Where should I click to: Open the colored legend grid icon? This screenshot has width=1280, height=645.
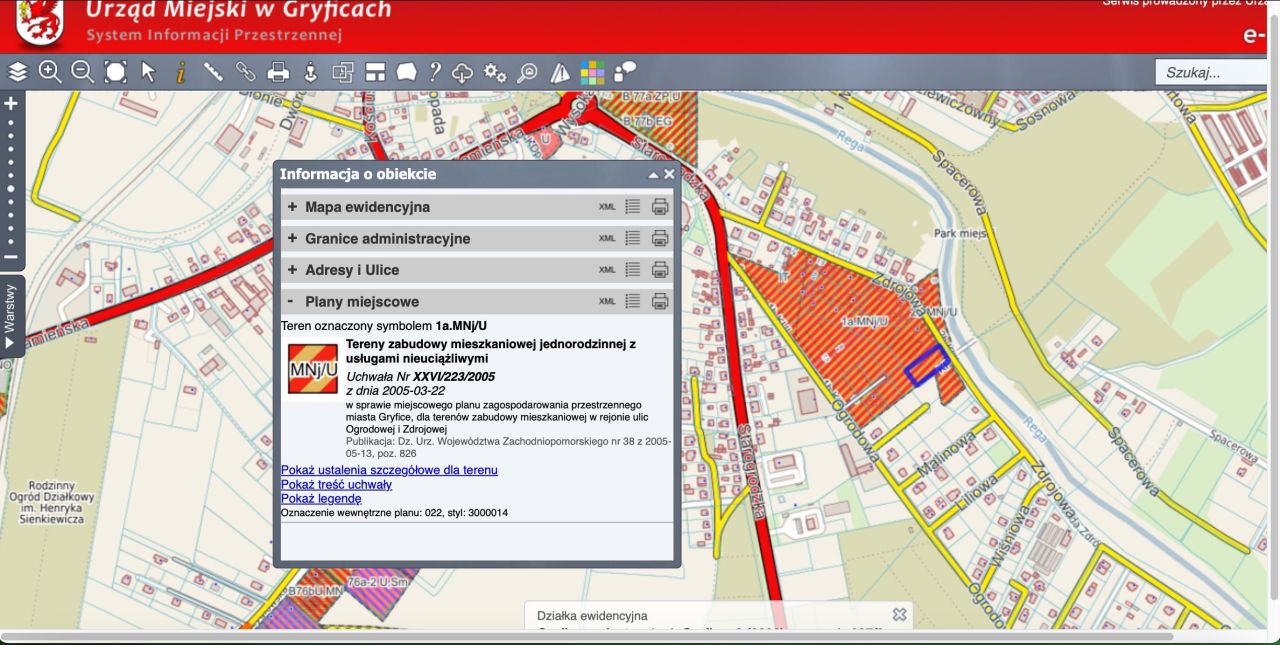pos(592,71)
